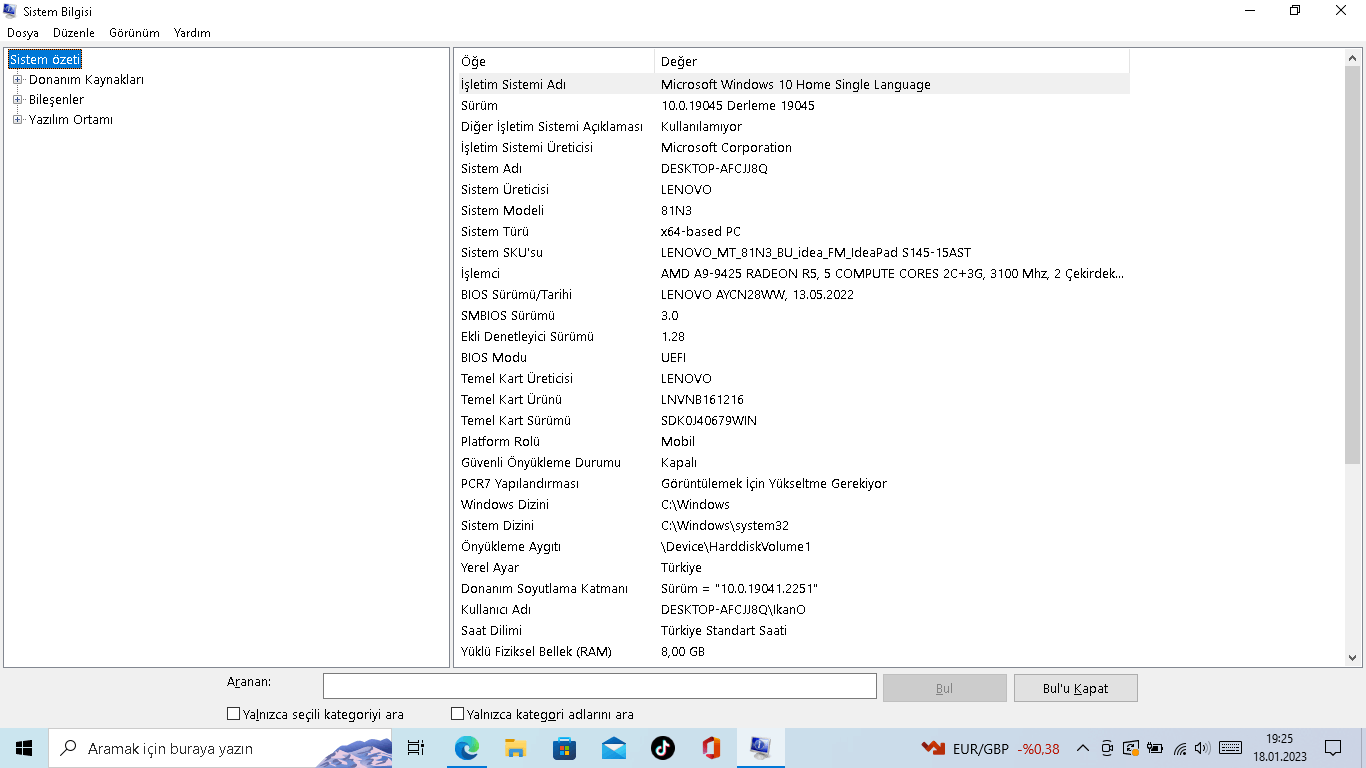Select the BIOS Sürümü/Tarihi row label
The image size is (1366, 768).
(x=515, y=295)
